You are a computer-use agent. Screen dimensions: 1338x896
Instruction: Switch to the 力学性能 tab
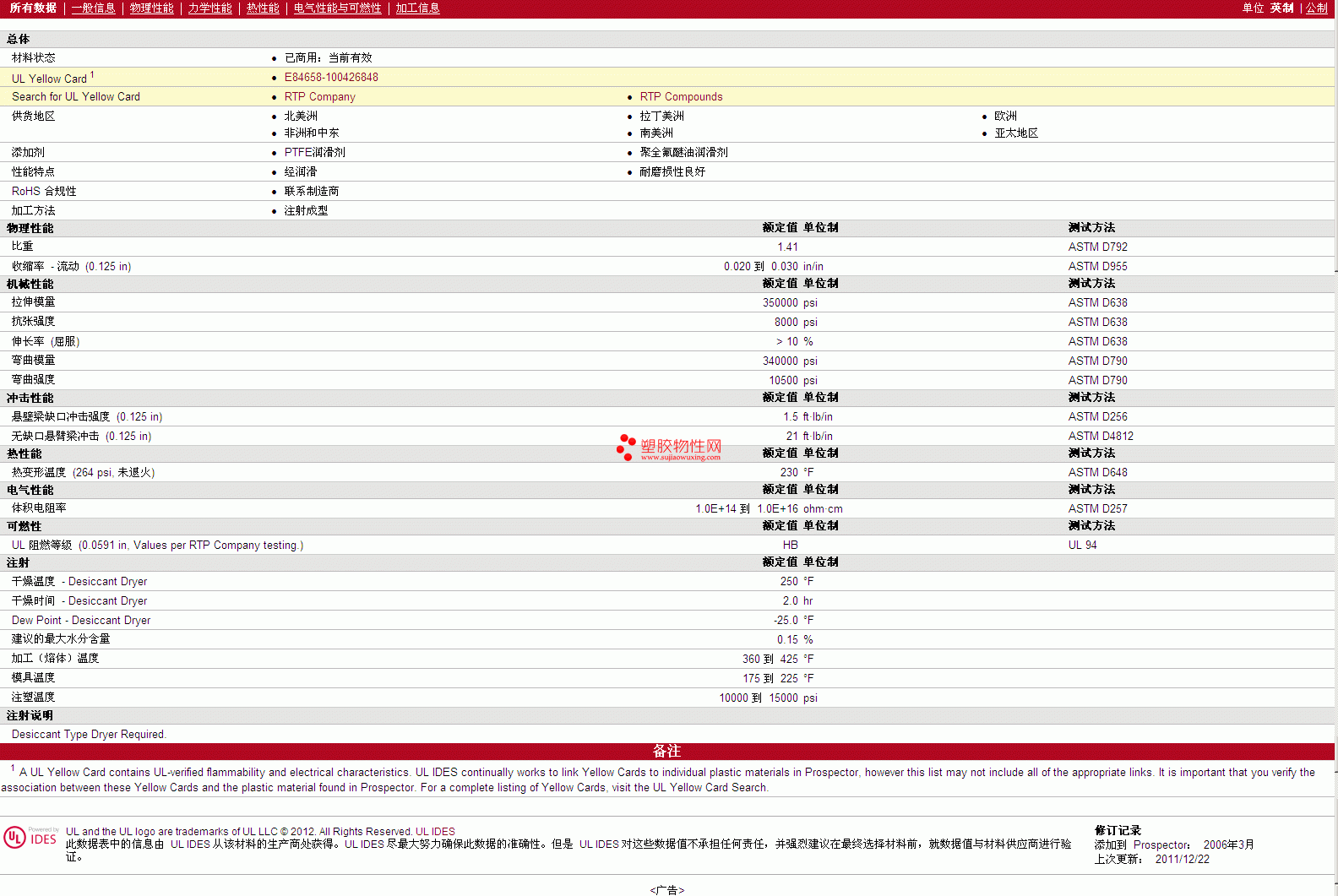coord(209,8)
